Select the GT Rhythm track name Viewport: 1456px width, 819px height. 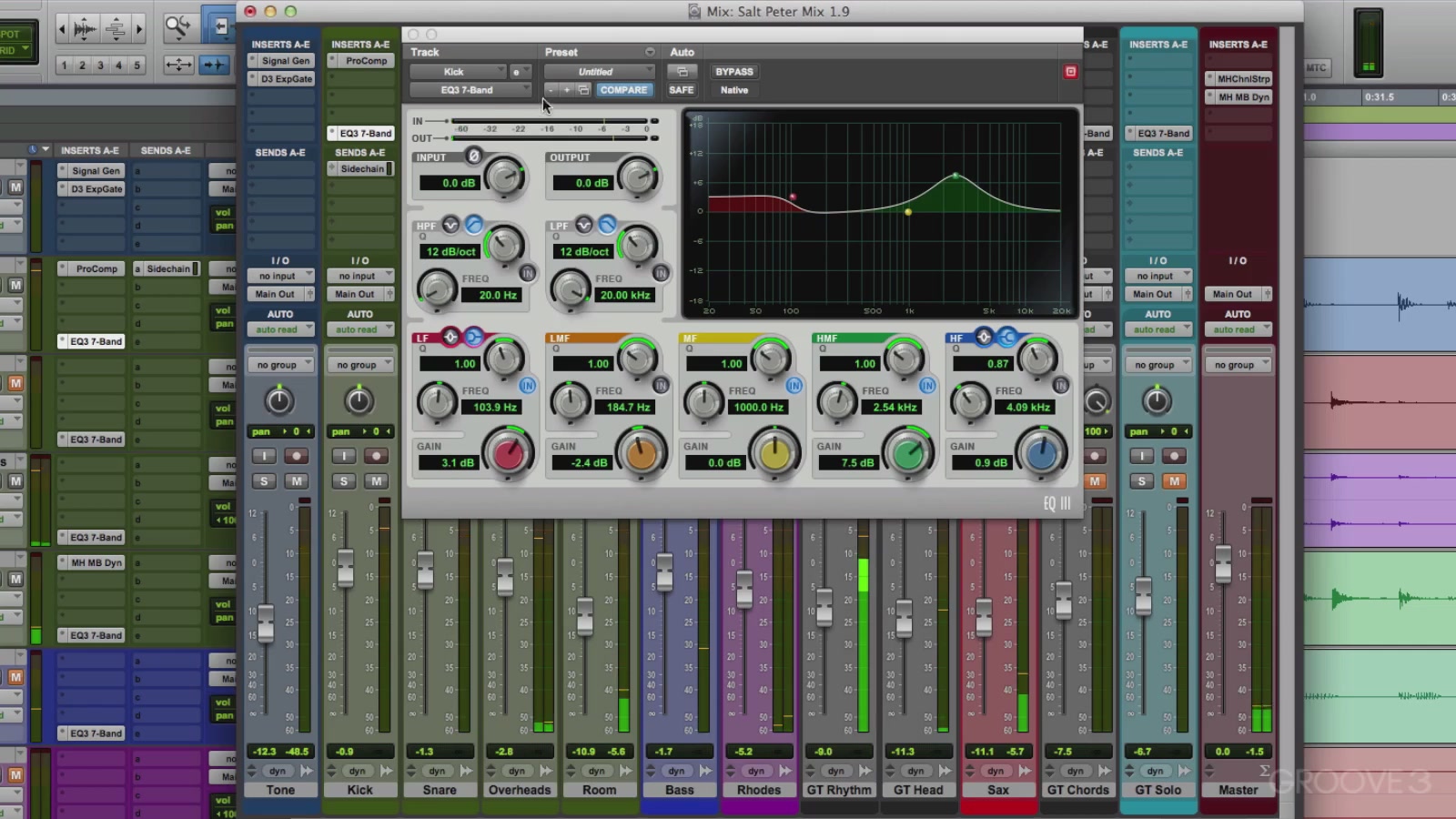click(x=839, y=790)
